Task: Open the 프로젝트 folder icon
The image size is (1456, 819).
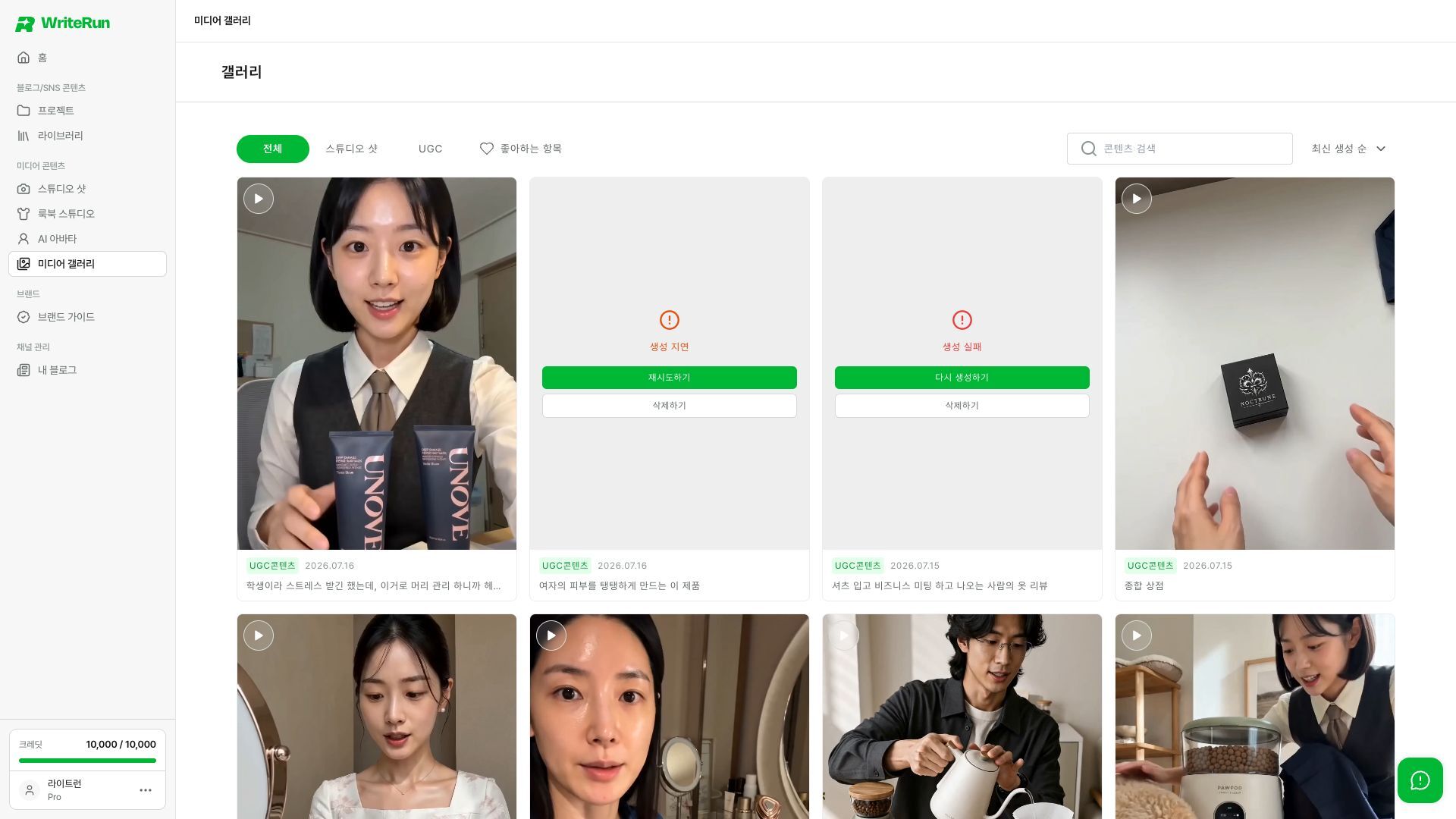Action: click(24, 111)
